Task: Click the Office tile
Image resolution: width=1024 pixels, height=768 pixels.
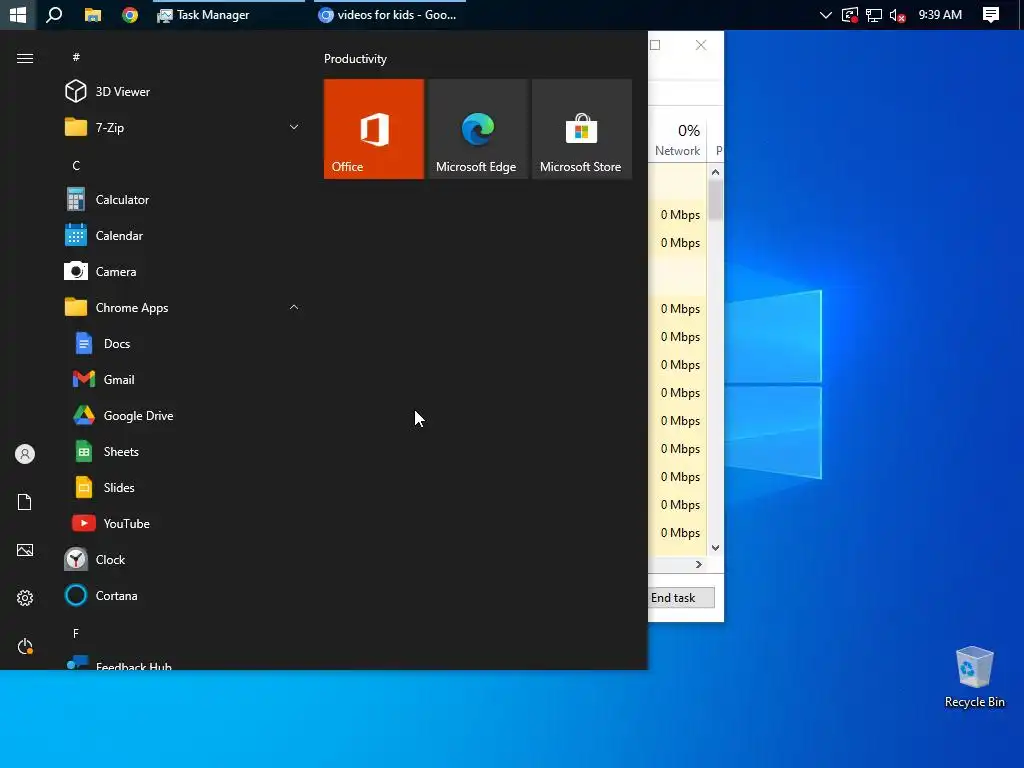Action: point(374,129)
